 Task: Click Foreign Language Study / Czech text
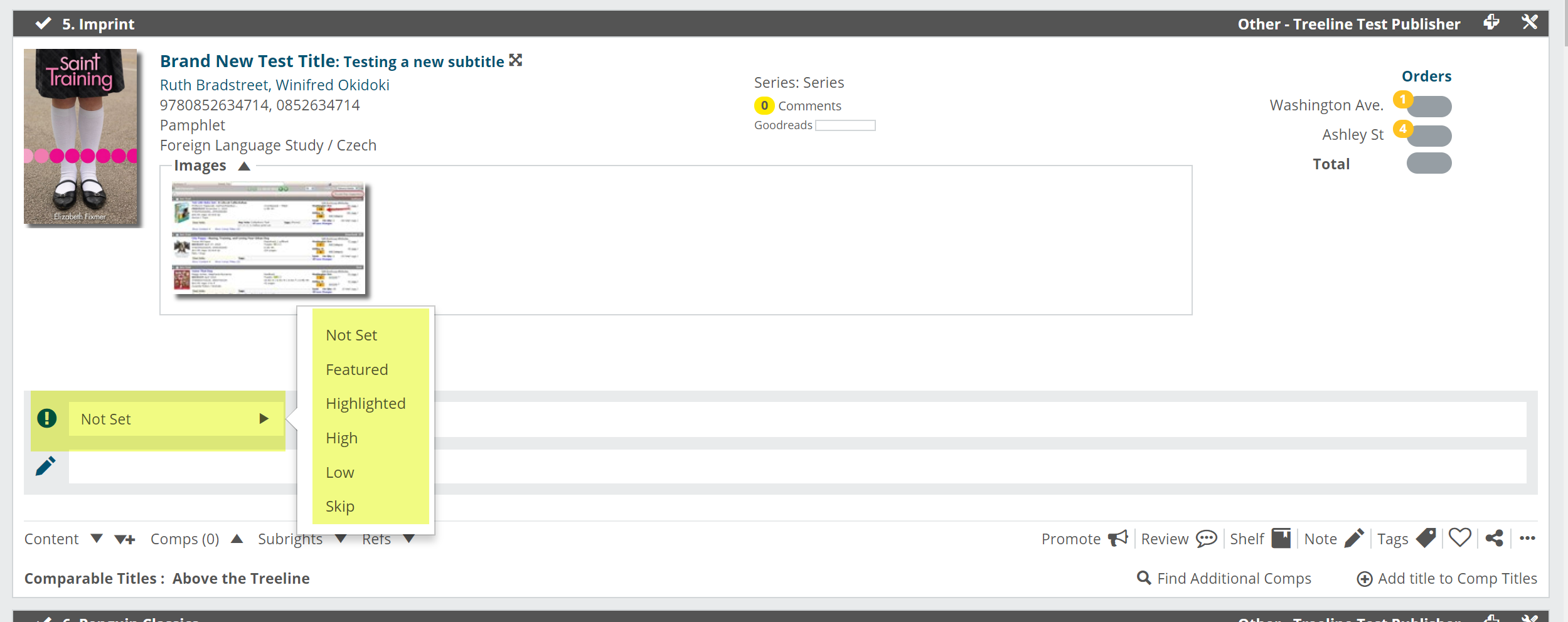268,145
